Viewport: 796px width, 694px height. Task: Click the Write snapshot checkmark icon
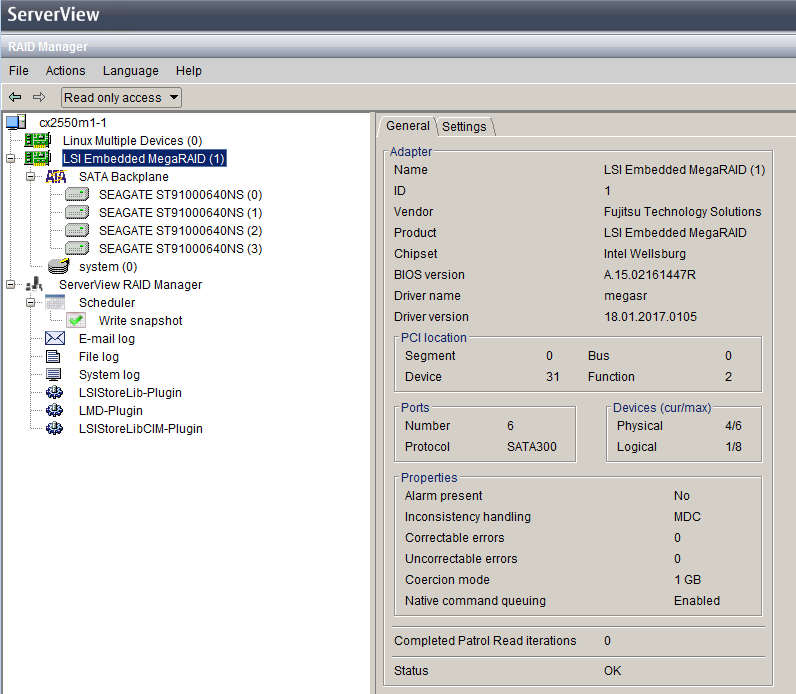76,320
